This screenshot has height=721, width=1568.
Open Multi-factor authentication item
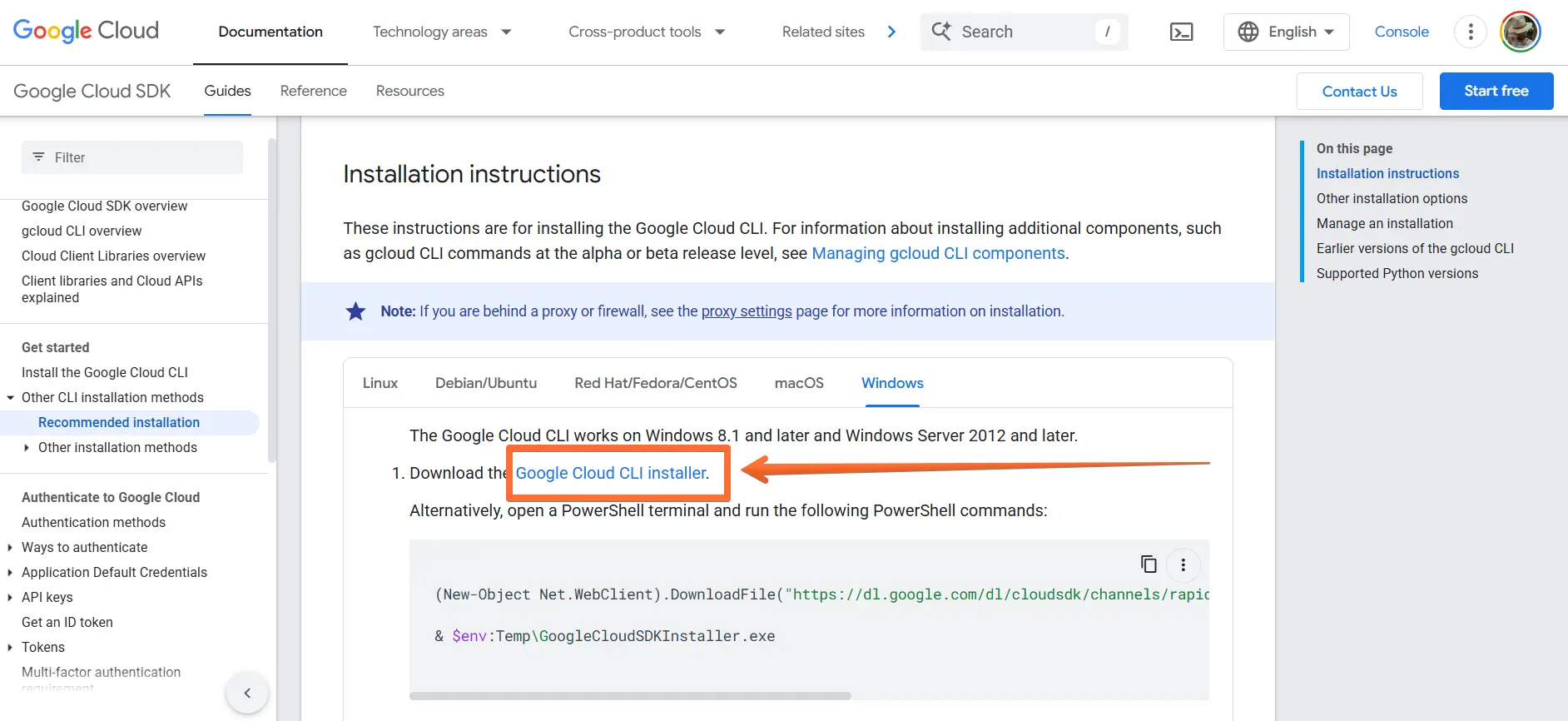coord(101,679)
